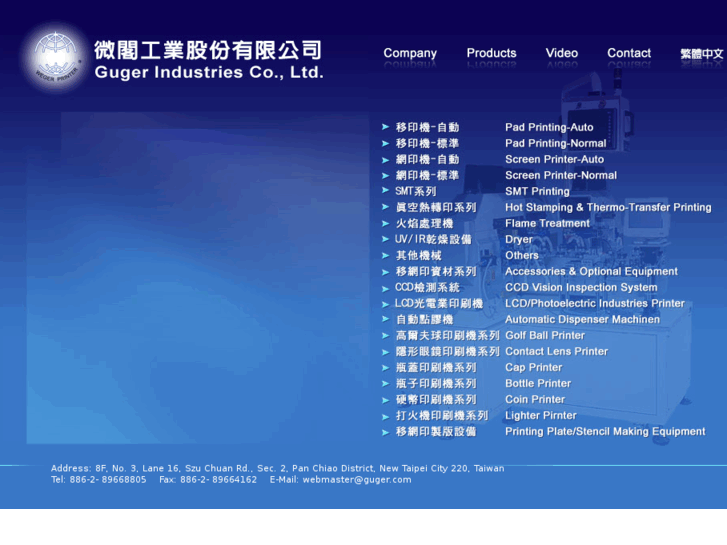Open Golf Ball Printer category
This screenshot has width=727, height=545.
(x=545, y=335)
